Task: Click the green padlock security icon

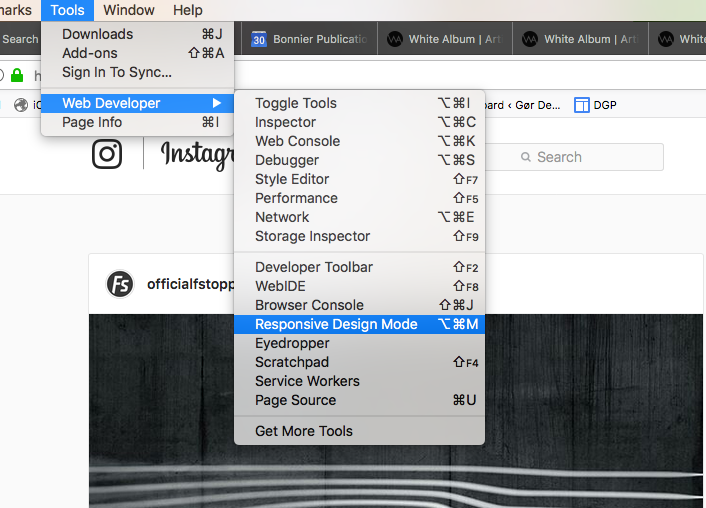Action: [17, 75]
